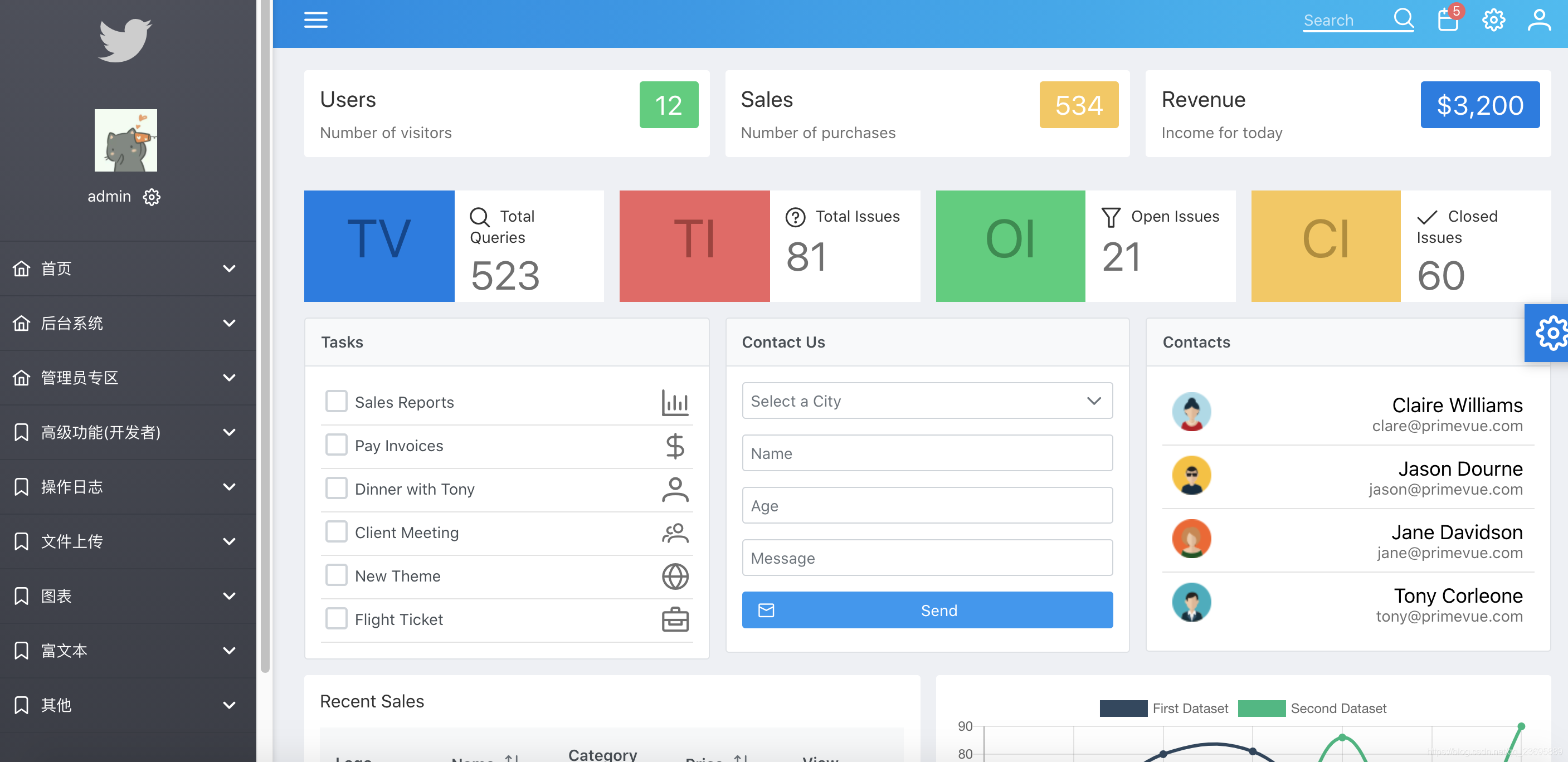Open the user profile icon in topbar
Image resolution: width=1568 pixels, height=762 pixels.
(x=1539, y=20)
